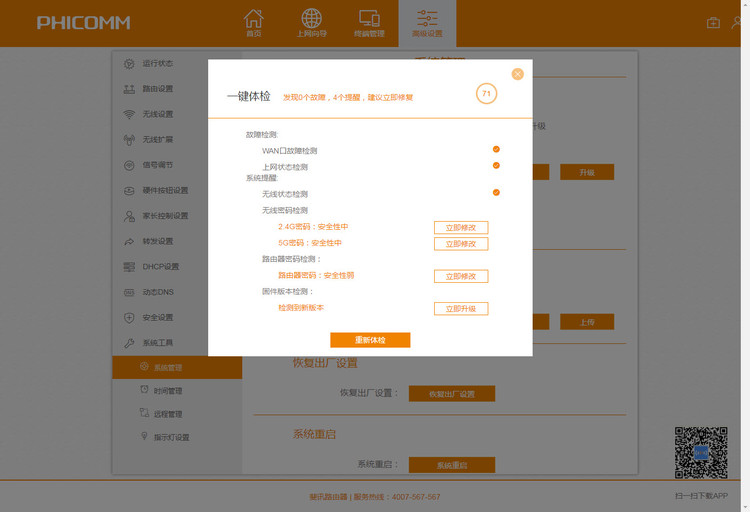The width and height of the screenshot is (750, 512).
Task: Click the 路由设置 router icon
Action: [x=129, y=89]
